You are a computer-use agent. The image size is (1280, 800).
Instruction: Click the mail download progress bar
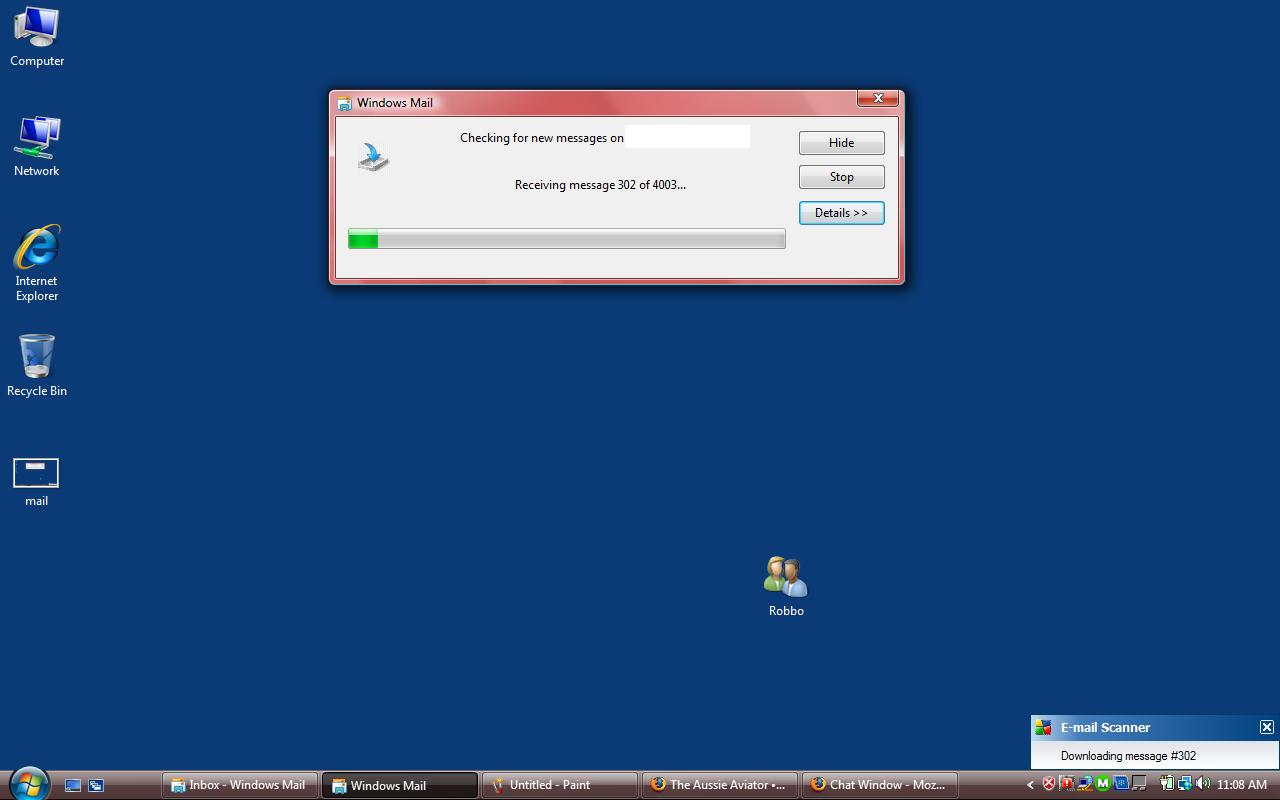[566, 239]
